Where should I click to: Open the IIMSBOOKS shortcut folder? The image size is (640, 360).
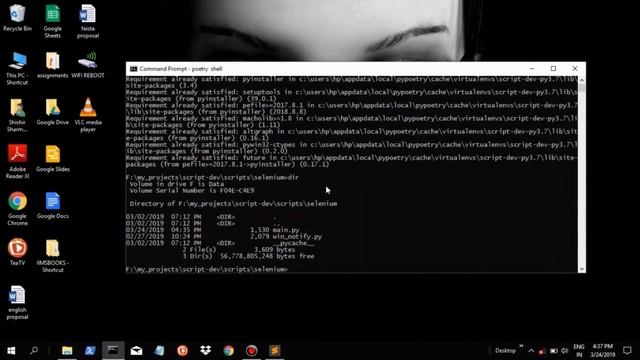[x=53, y=256]
